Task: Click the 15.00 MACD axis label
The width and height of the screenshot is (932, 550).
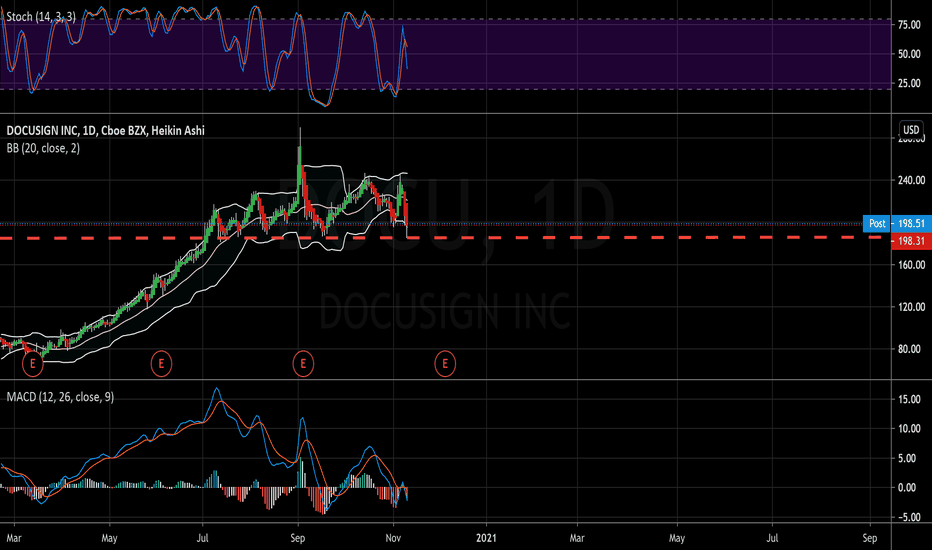Action: (909, 399)
